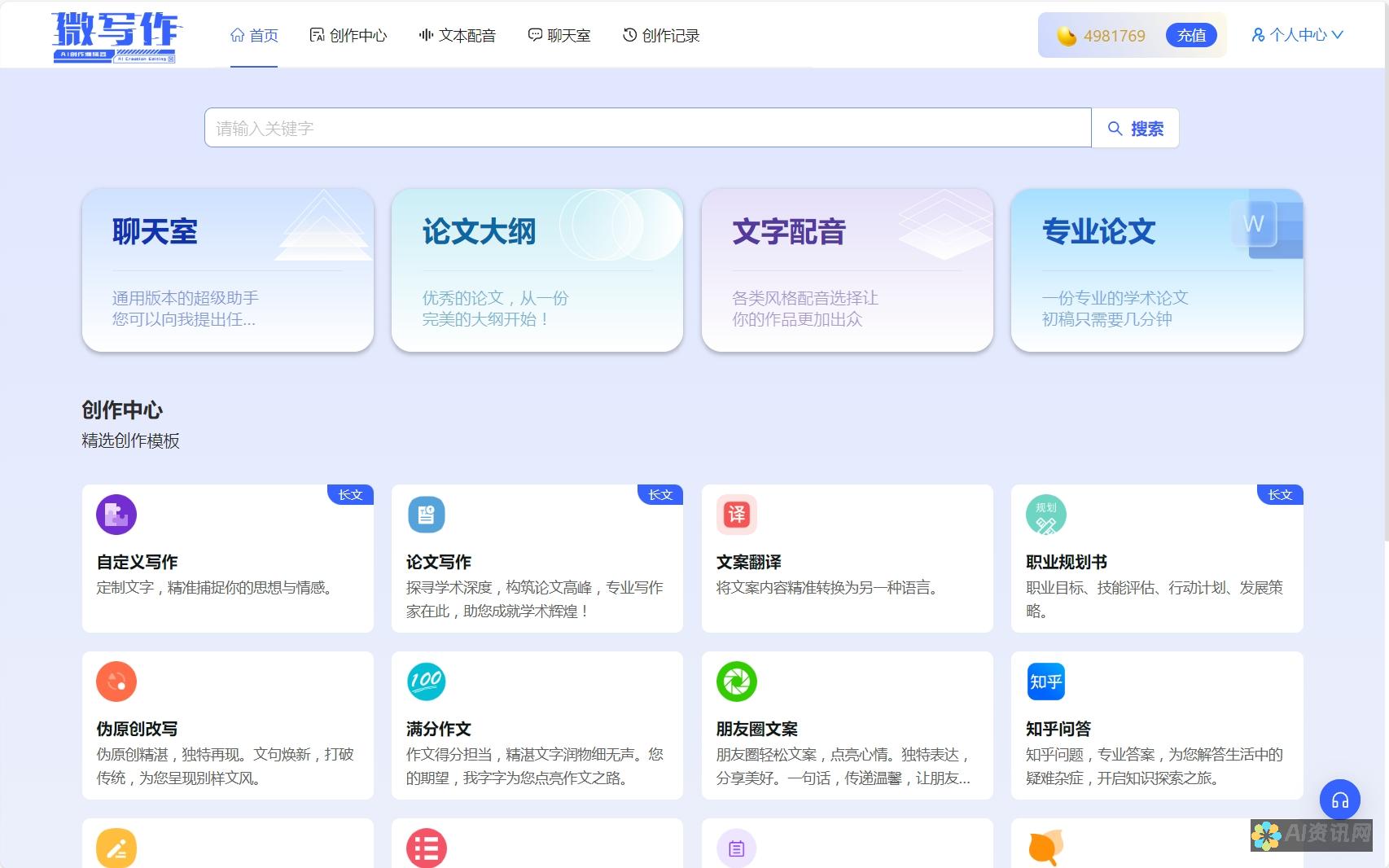Open the 知乎问答 template title

click(x=1058, y=729)
